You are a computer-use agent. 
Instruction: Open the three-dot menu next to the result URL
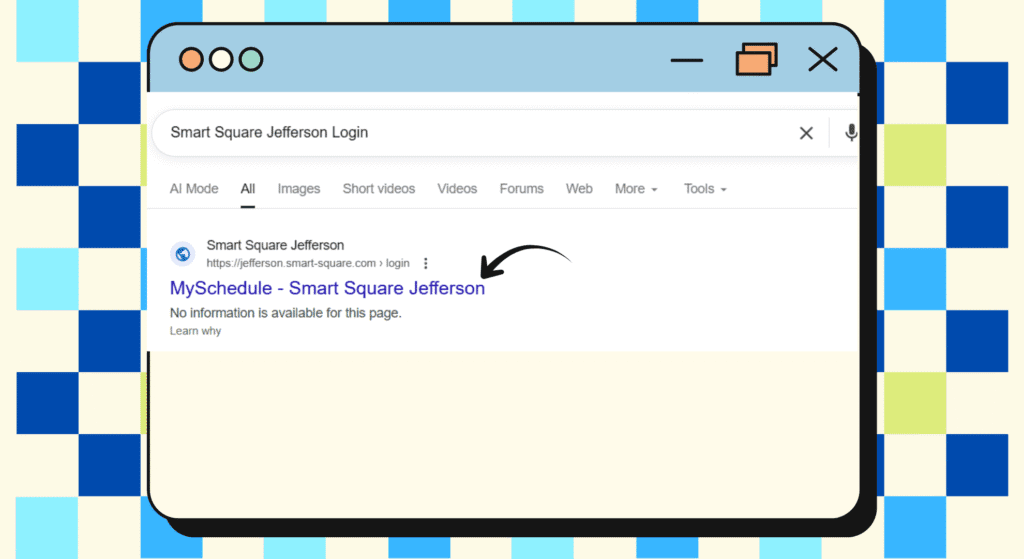coord(426,264)
